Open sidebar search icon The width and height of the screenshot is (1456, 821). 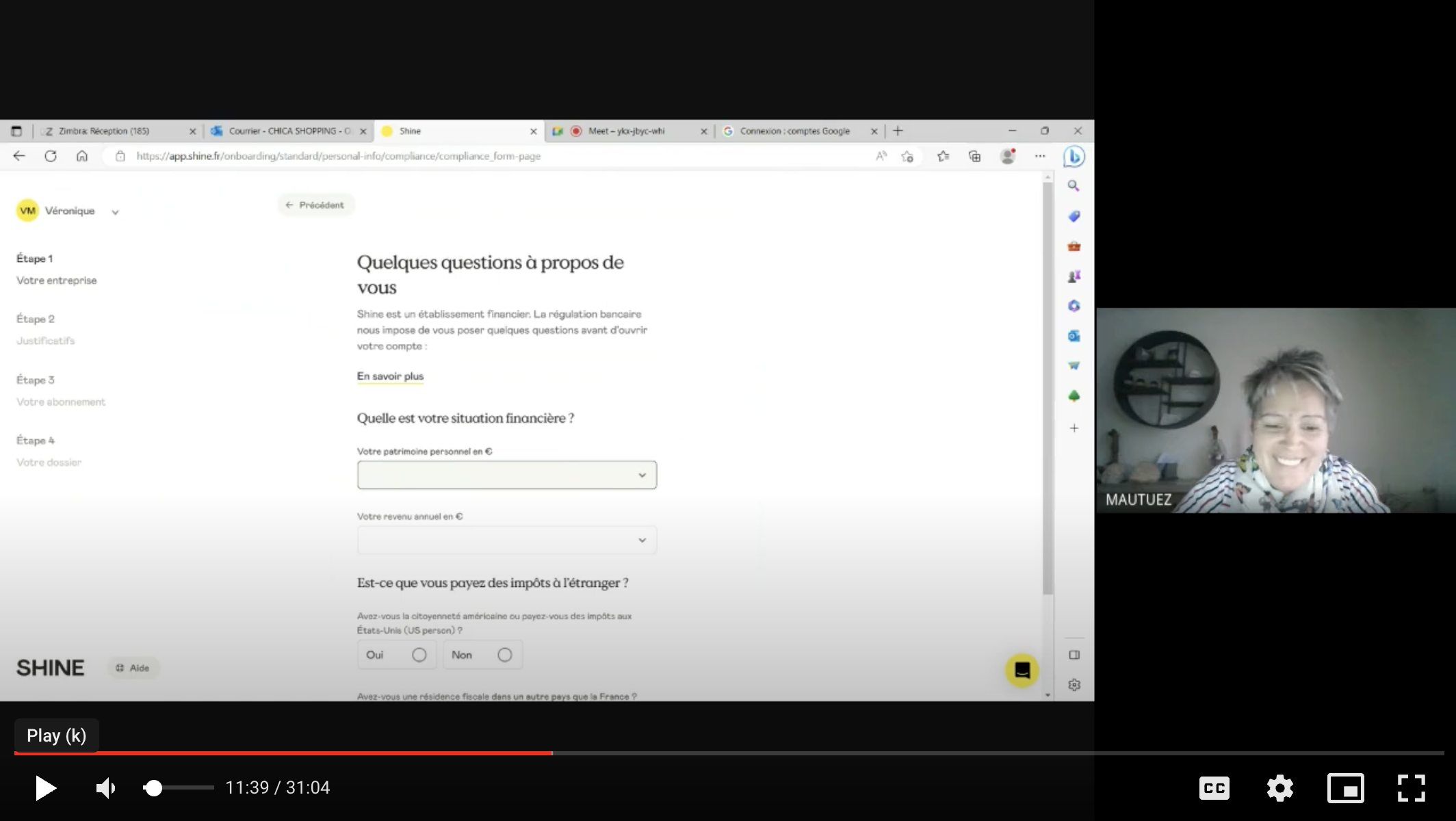[x=1074, y=186]
